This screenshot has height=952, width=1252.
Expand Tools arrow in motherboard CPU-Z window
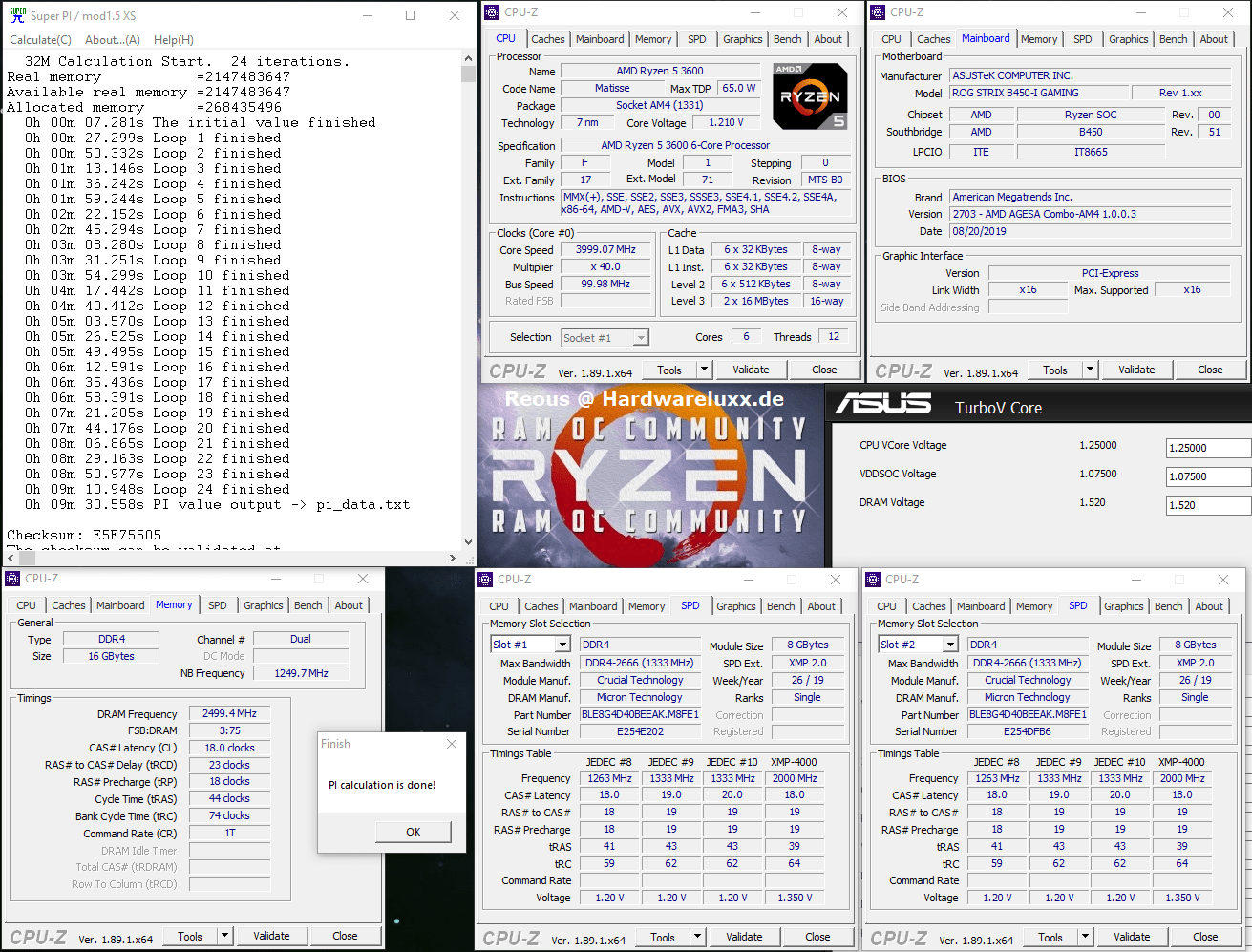[x=1090, y=370]
